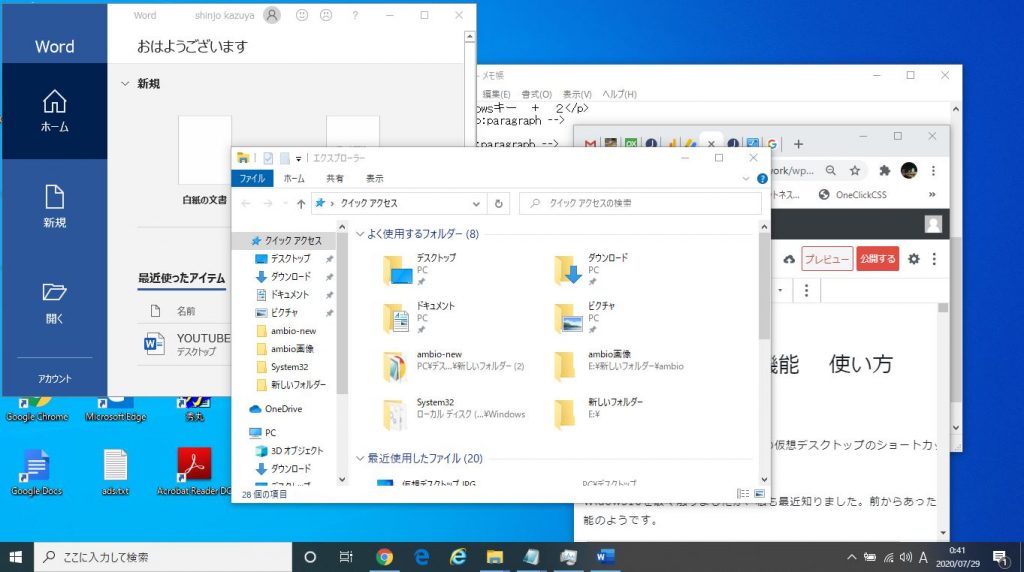This screenshot has height=572, width=1024.
Task: Show hidden system tray icons
Action: coord(851,557)
